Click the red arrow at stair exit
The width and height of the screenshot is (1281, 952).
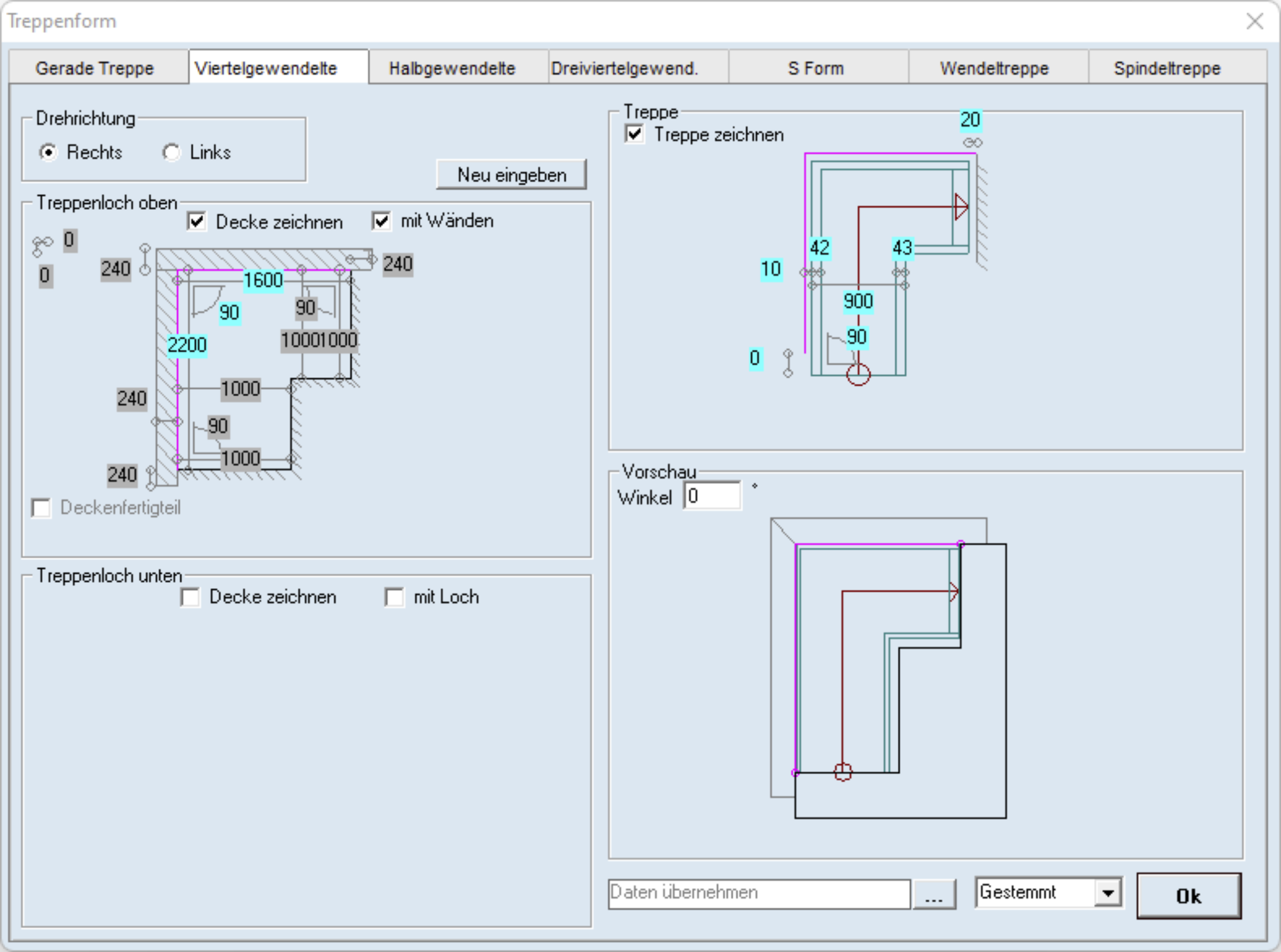click(961, 207)
